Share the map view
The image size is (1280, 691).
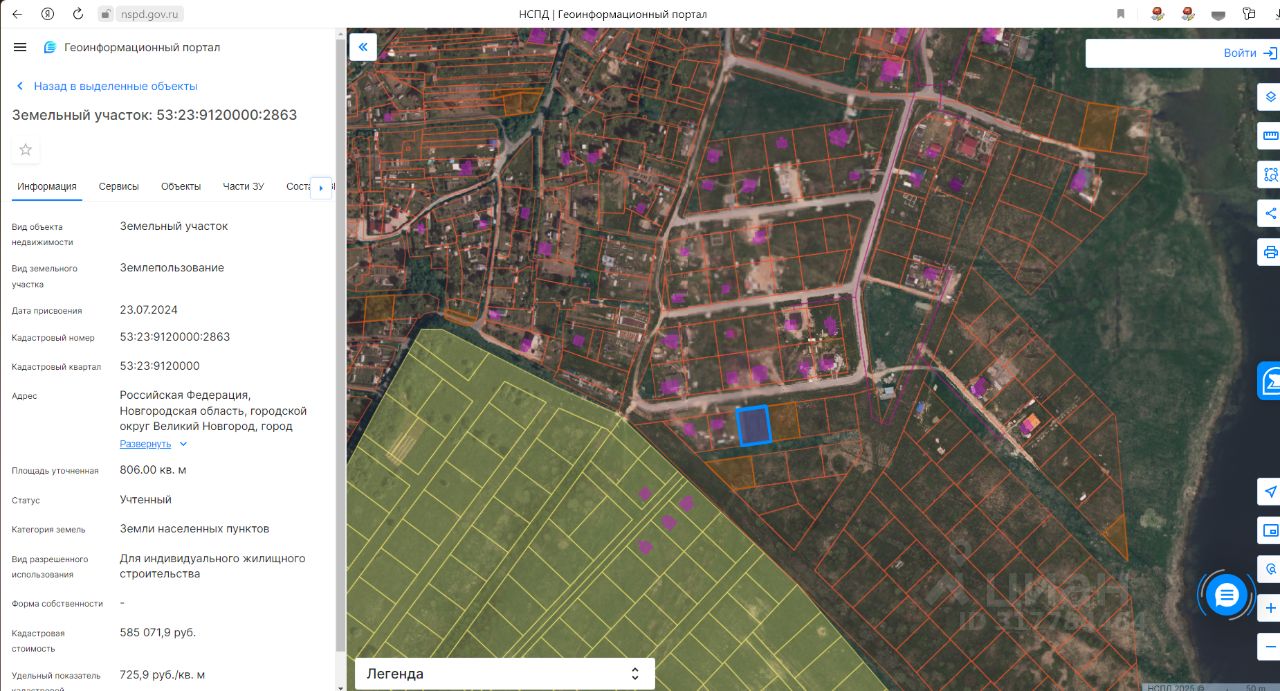click(x=1270, y=213)
